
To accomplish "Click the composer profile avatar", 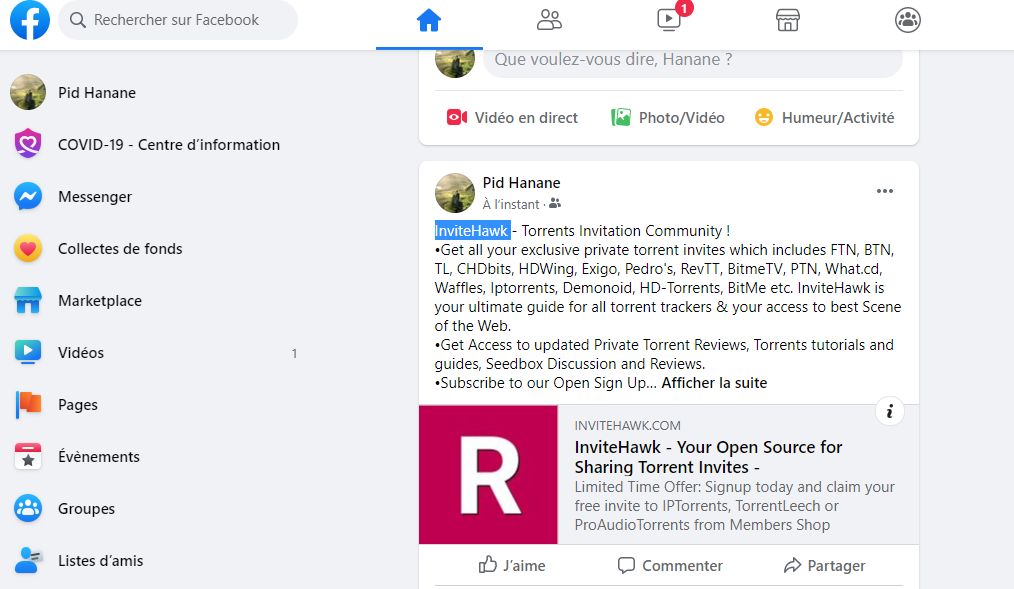I will [x=455, y=61].
